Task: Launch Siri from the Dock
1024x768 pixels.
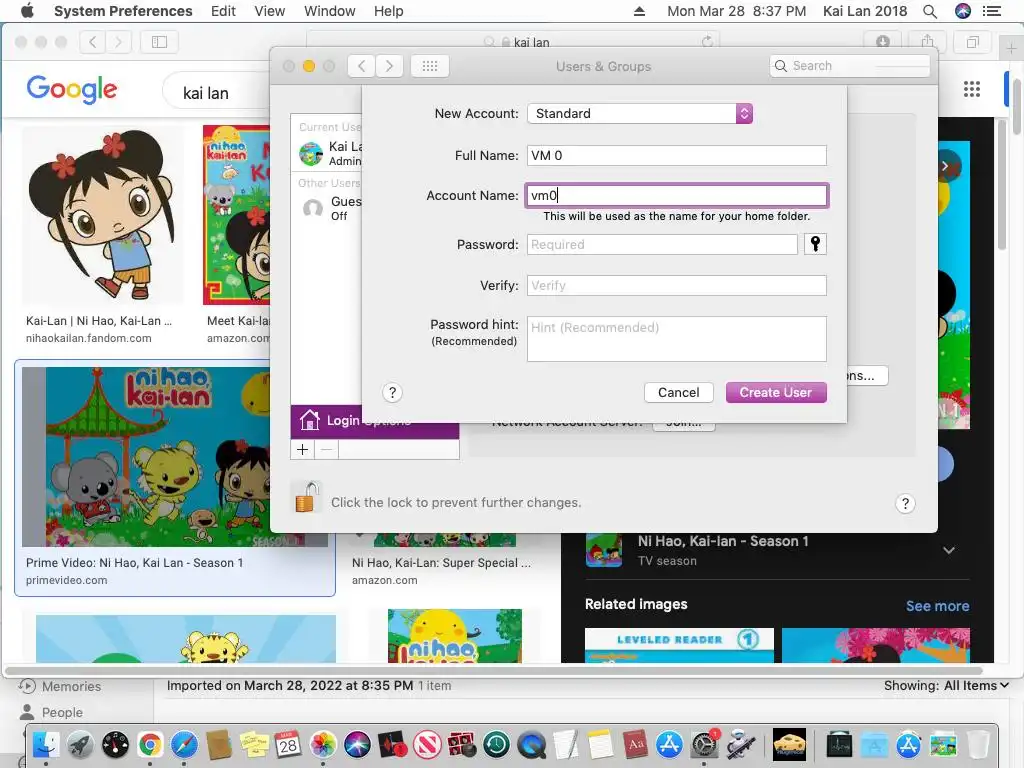Action: coord(357,744)
